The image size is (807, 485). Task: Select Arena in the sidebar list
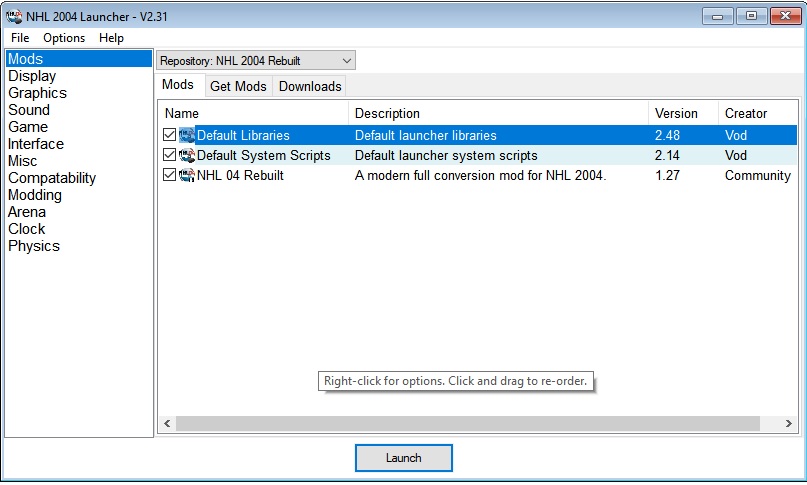pos(79,212)
